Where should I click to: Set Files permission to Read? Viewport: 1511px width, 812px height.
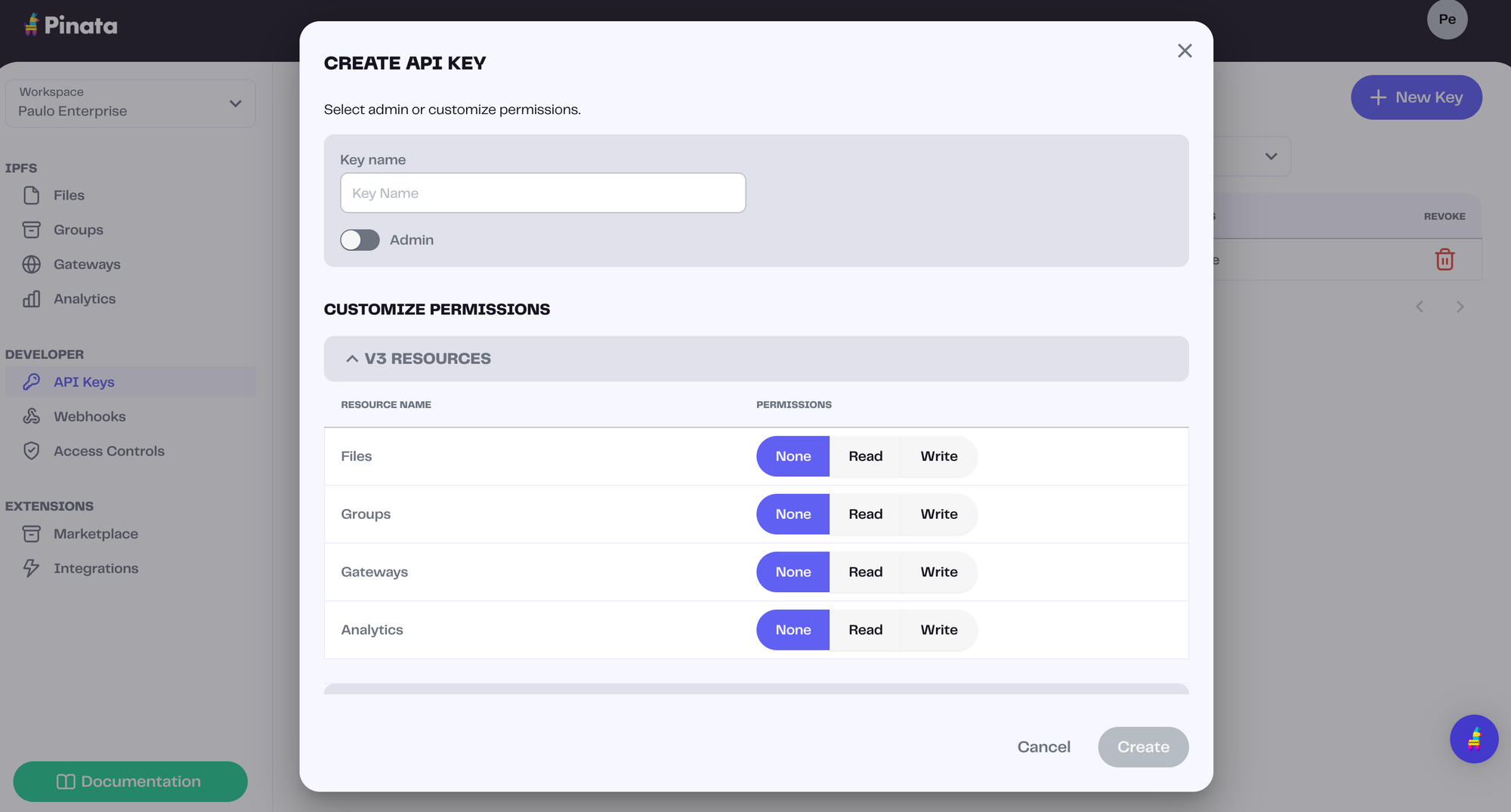[865, 456]
